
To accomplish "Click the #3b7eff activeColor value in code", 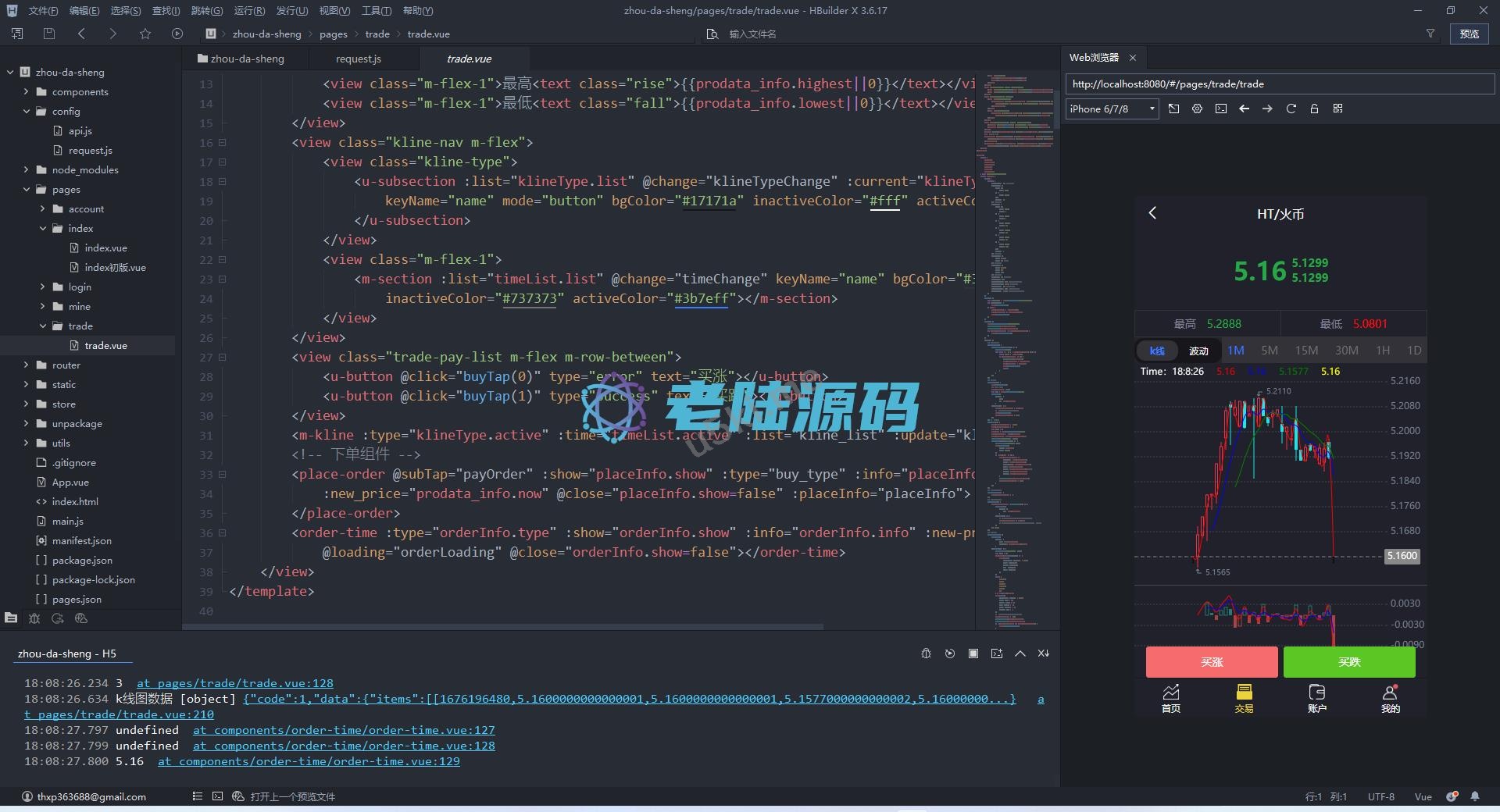I will (701, 299).
